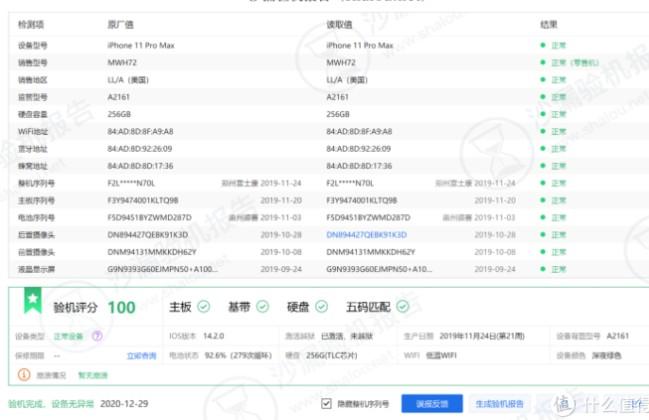Select the 检测项 column header

coord(31,24)
